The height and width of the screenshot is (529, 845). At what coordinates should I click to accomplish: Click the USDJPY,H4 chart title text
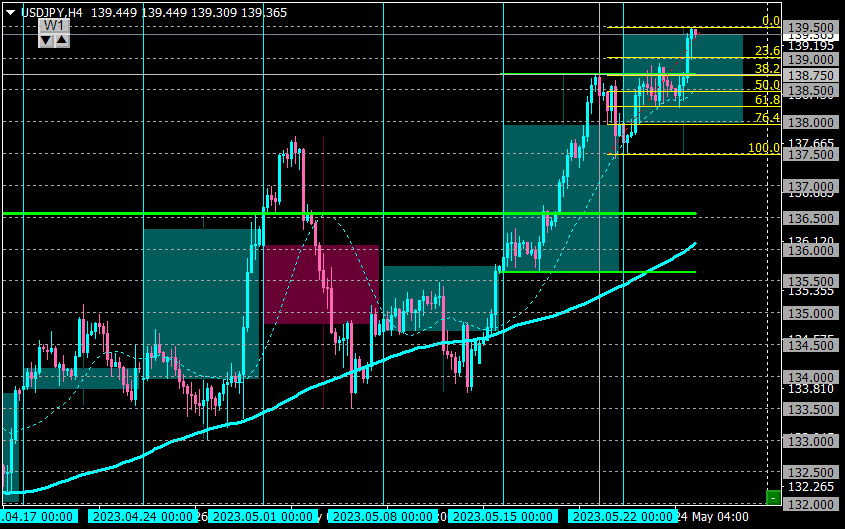pos(52,12)
